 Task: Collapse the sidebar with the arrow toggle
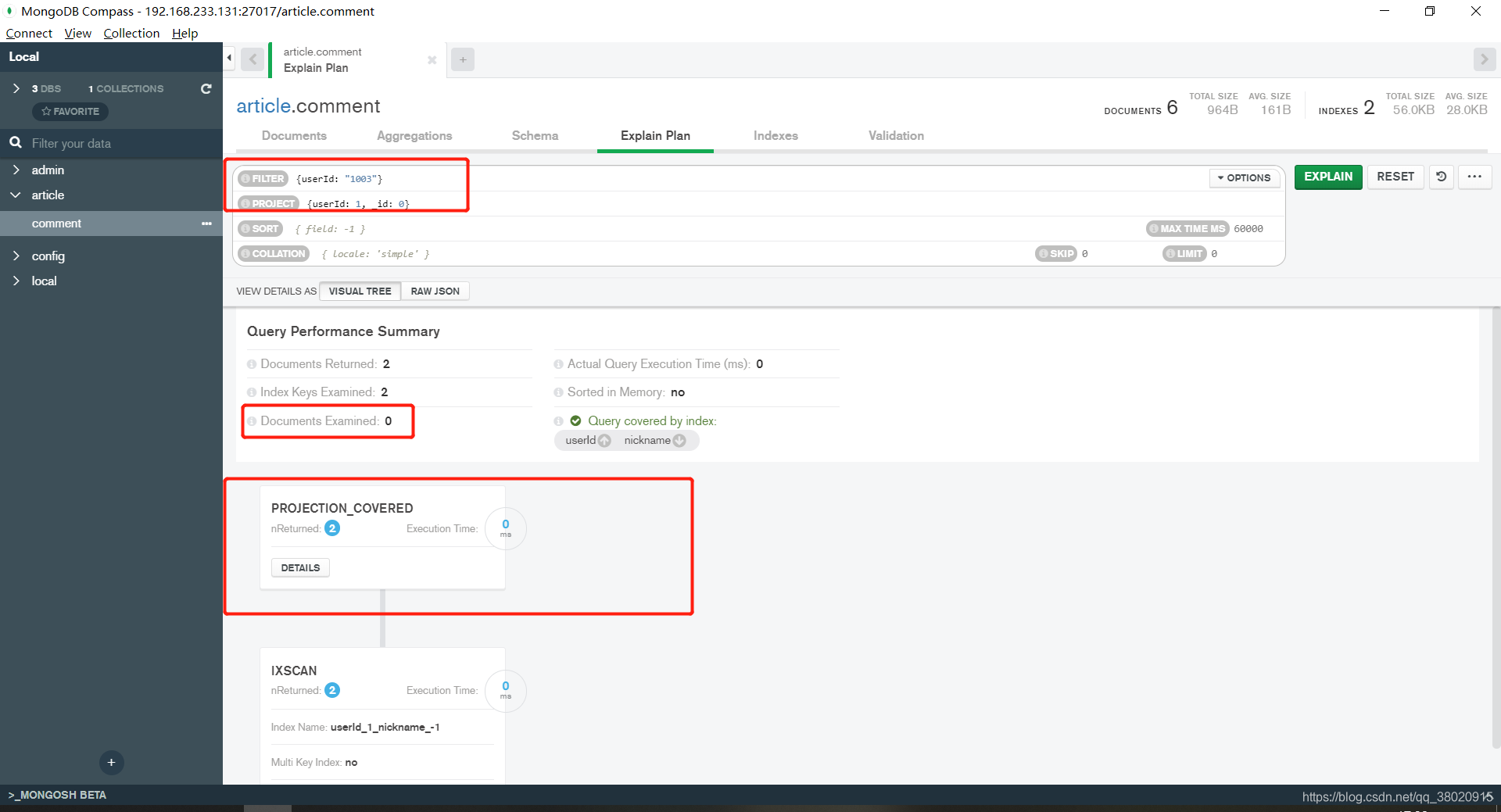point(229,58)
